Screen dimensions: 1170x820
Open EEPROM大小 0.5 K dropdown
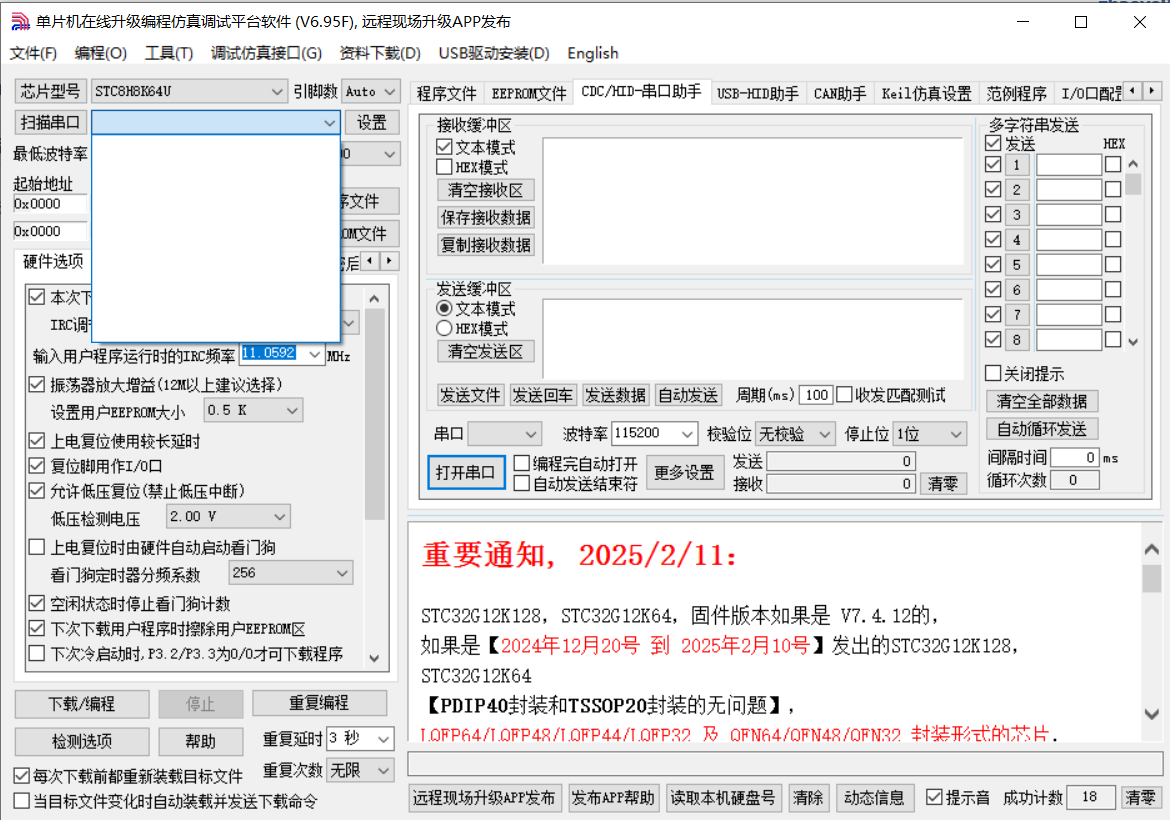click(254, 410)
